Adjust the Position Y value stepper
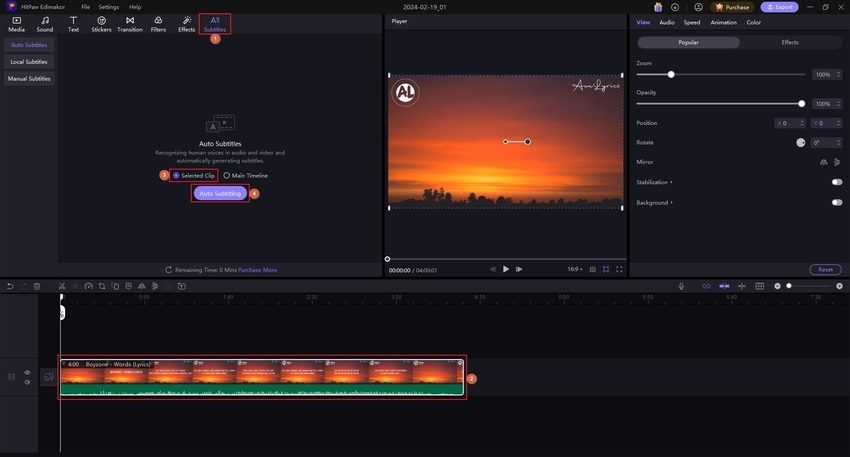850x457 pixels. [x=839, y=124]
